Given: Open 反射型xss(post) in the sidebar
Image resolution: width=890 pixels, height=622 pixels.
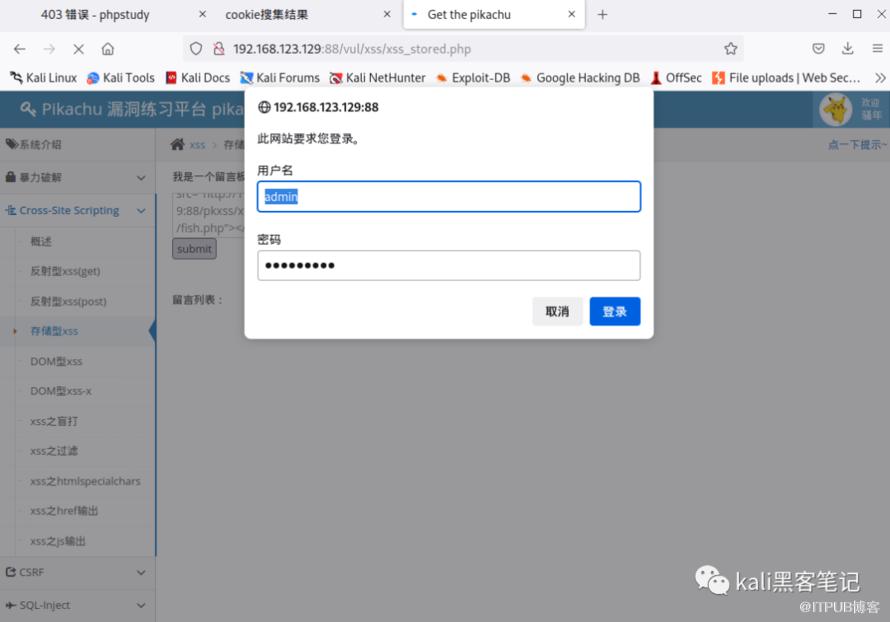Looking at the screenshot, I should pyautogui.click(x=68, y=301).
